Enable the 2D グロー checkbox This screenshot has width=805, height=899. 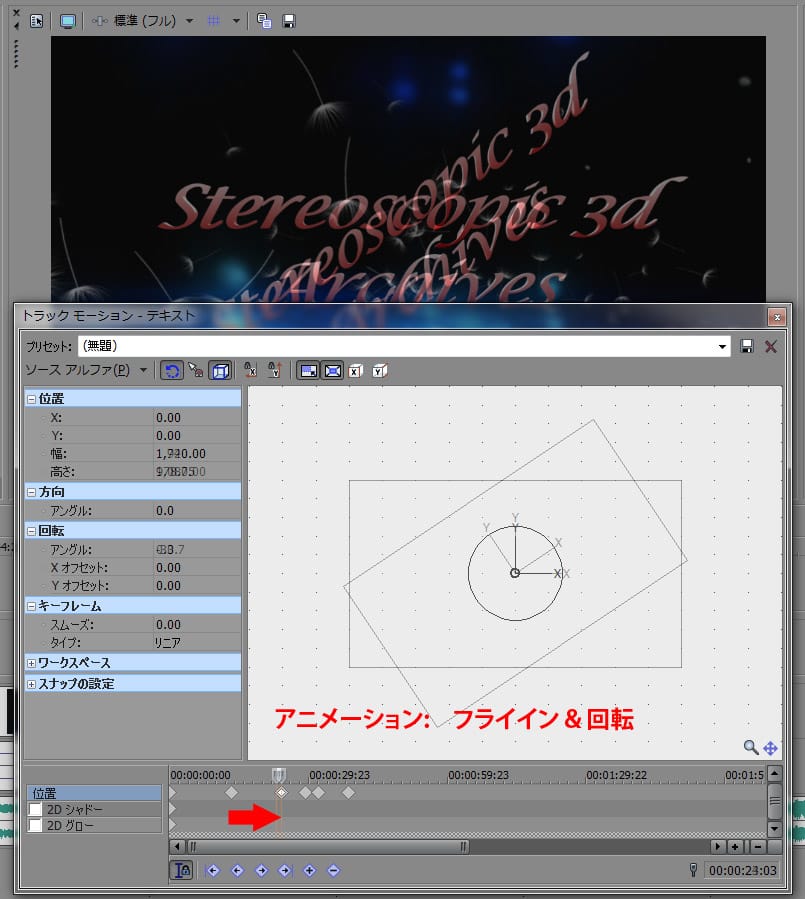[36, 826]
